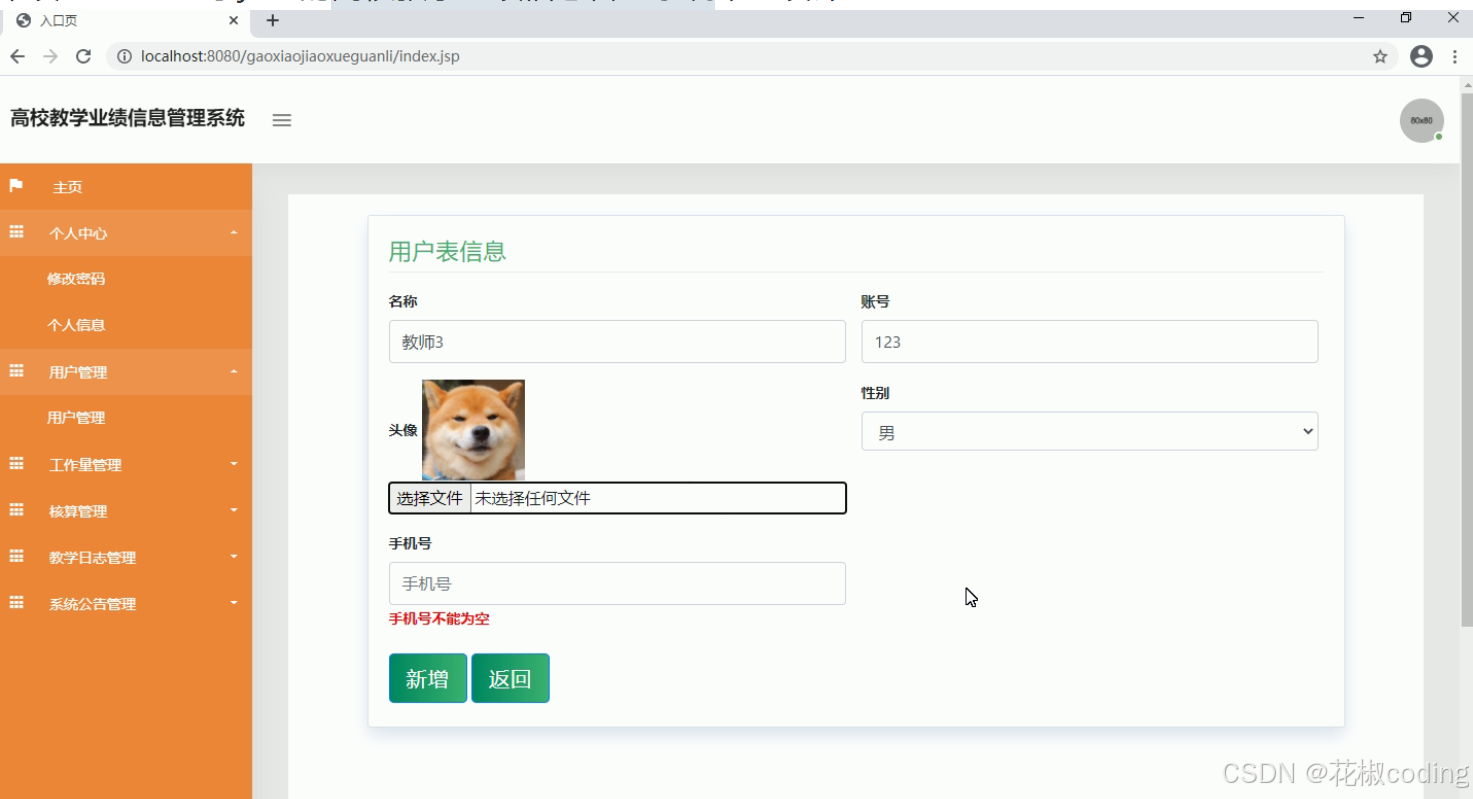This screenshot has width=1473, height=799.
Task: Click the grid icon next to 工作量管理
Action: coord(15,464)
